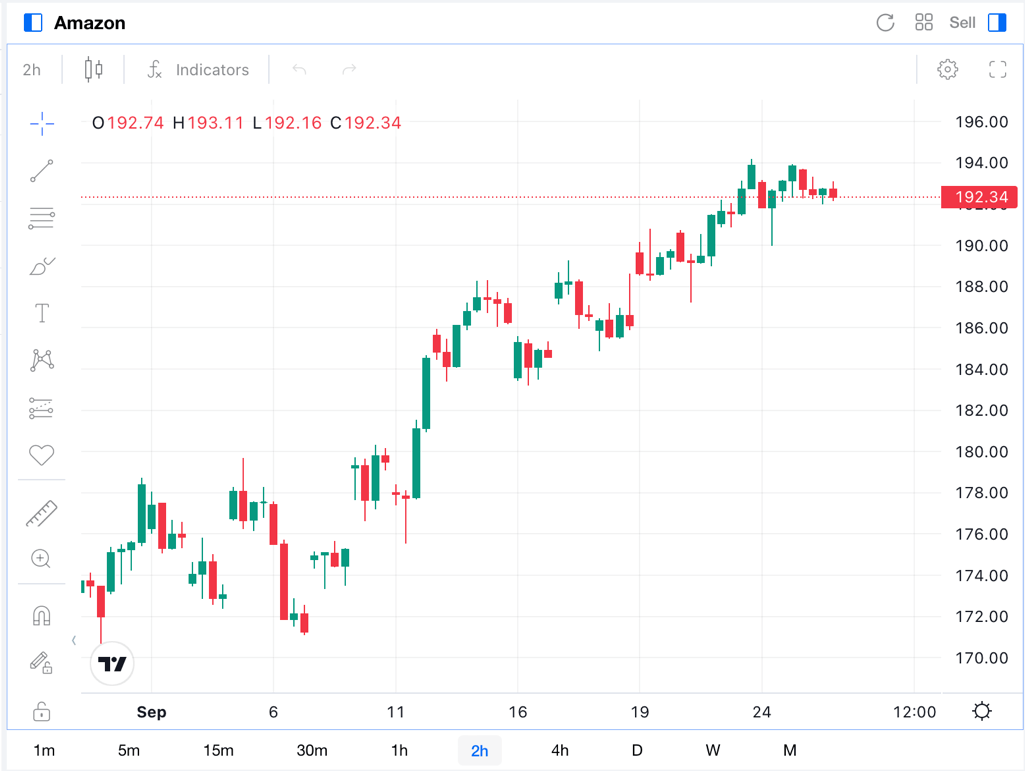1025x771 pixels.
Task: Open the chart patterns tool
Action: 41,360
